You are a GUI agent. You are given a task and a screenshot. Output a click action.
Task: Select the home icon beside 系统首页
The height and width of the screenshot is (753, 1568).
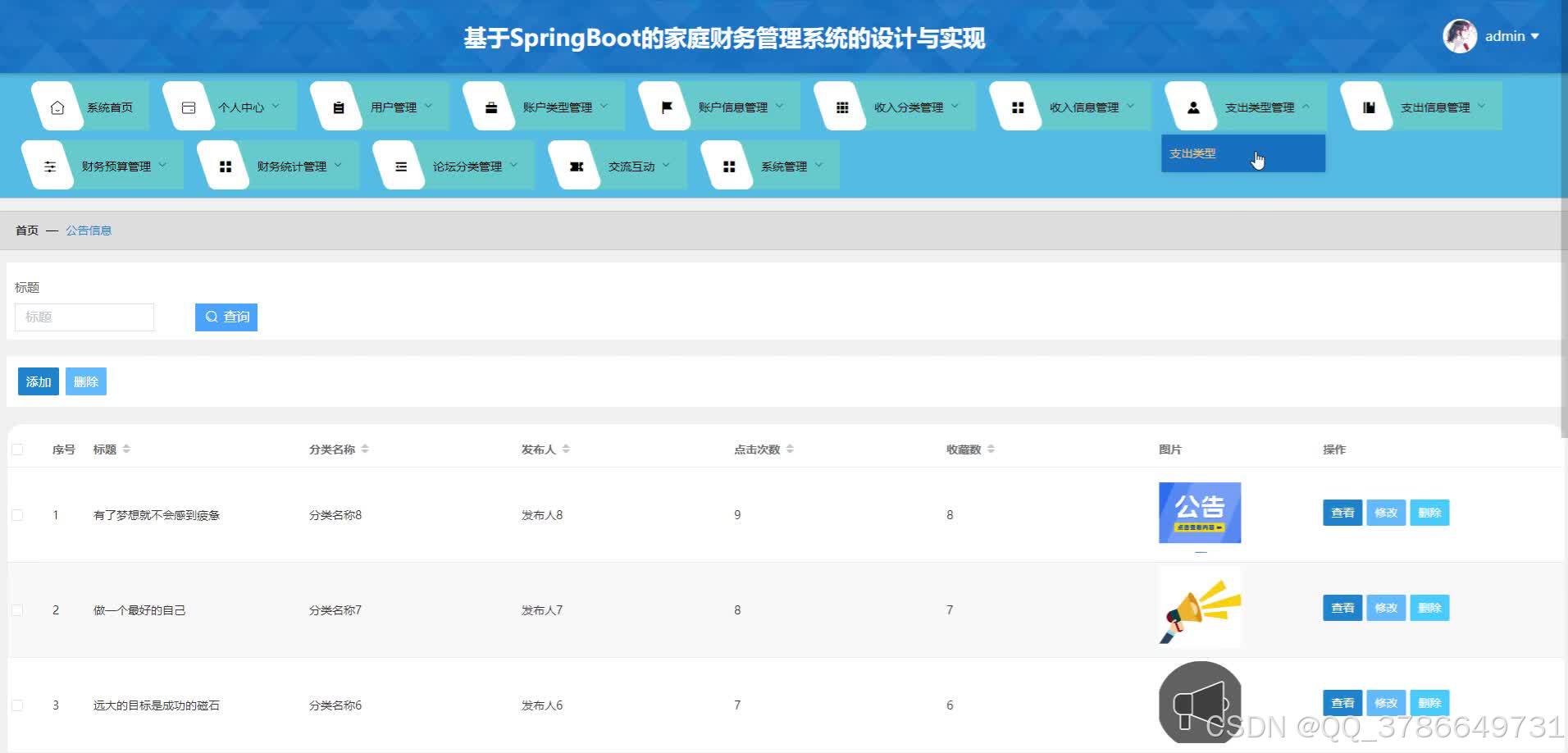[x=57, y=106]
